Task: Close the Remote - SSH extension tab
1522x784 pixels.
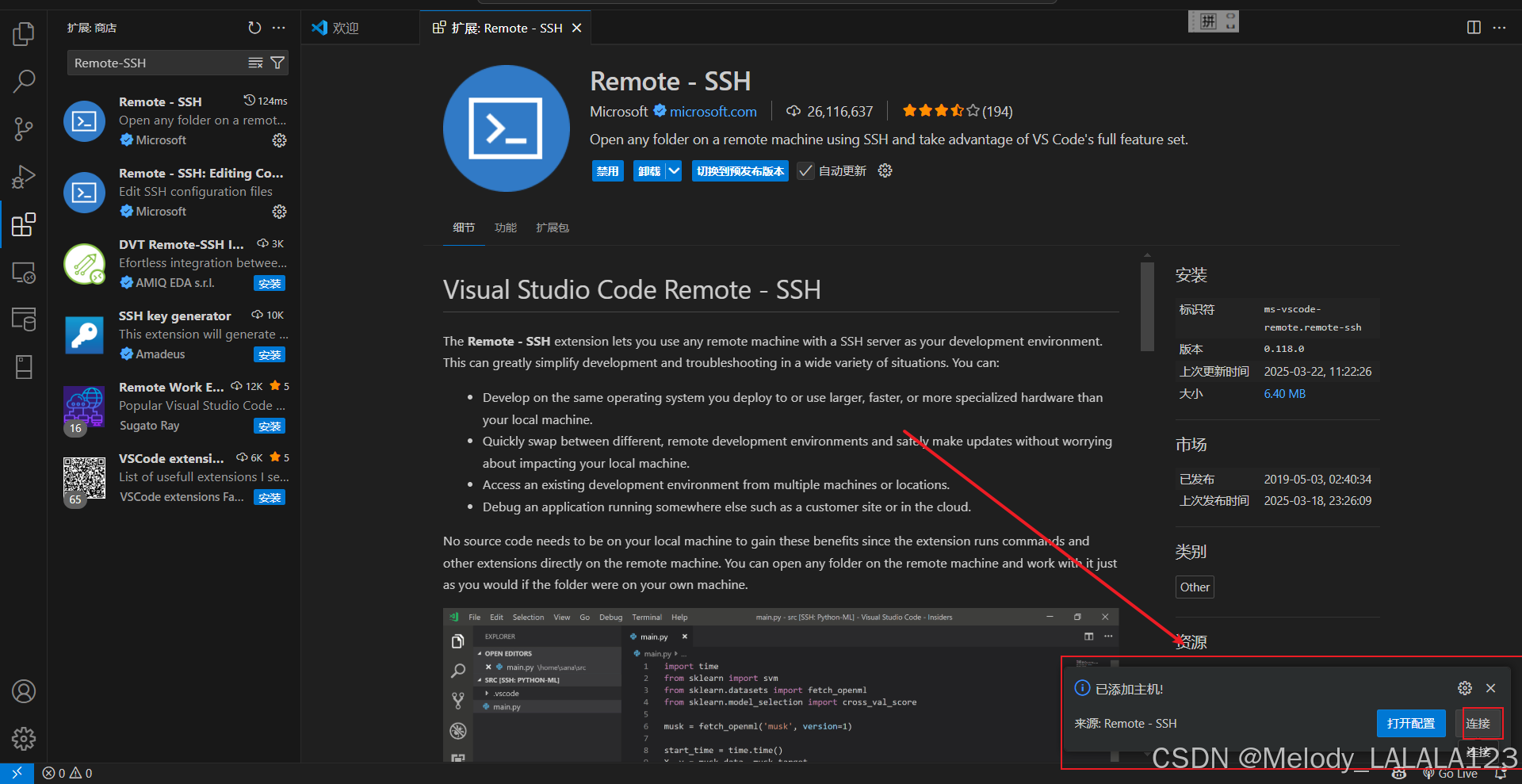Action: click(x=577, y=28)
